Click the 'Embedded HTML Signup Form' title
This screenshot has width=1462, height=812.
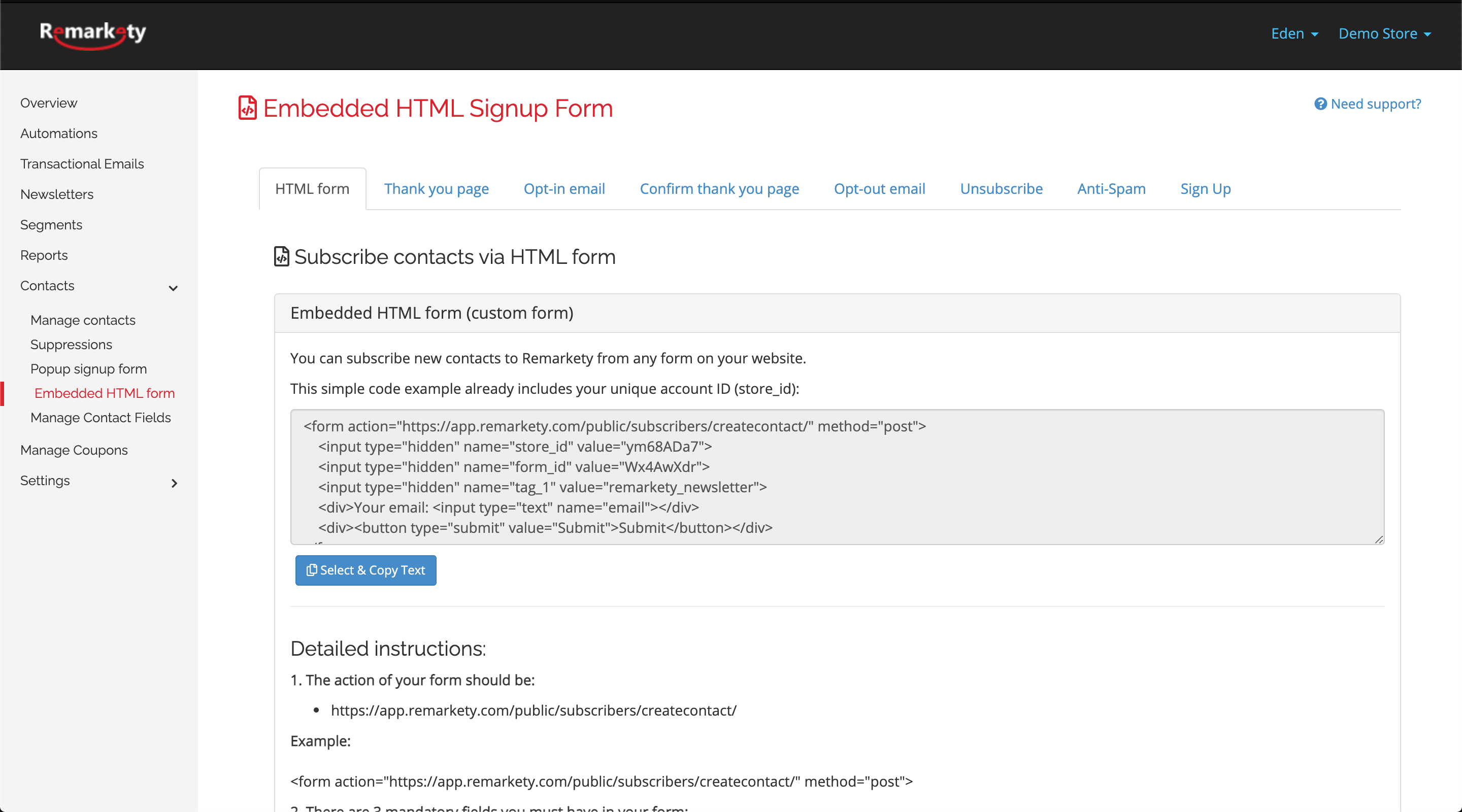(438, 108)
